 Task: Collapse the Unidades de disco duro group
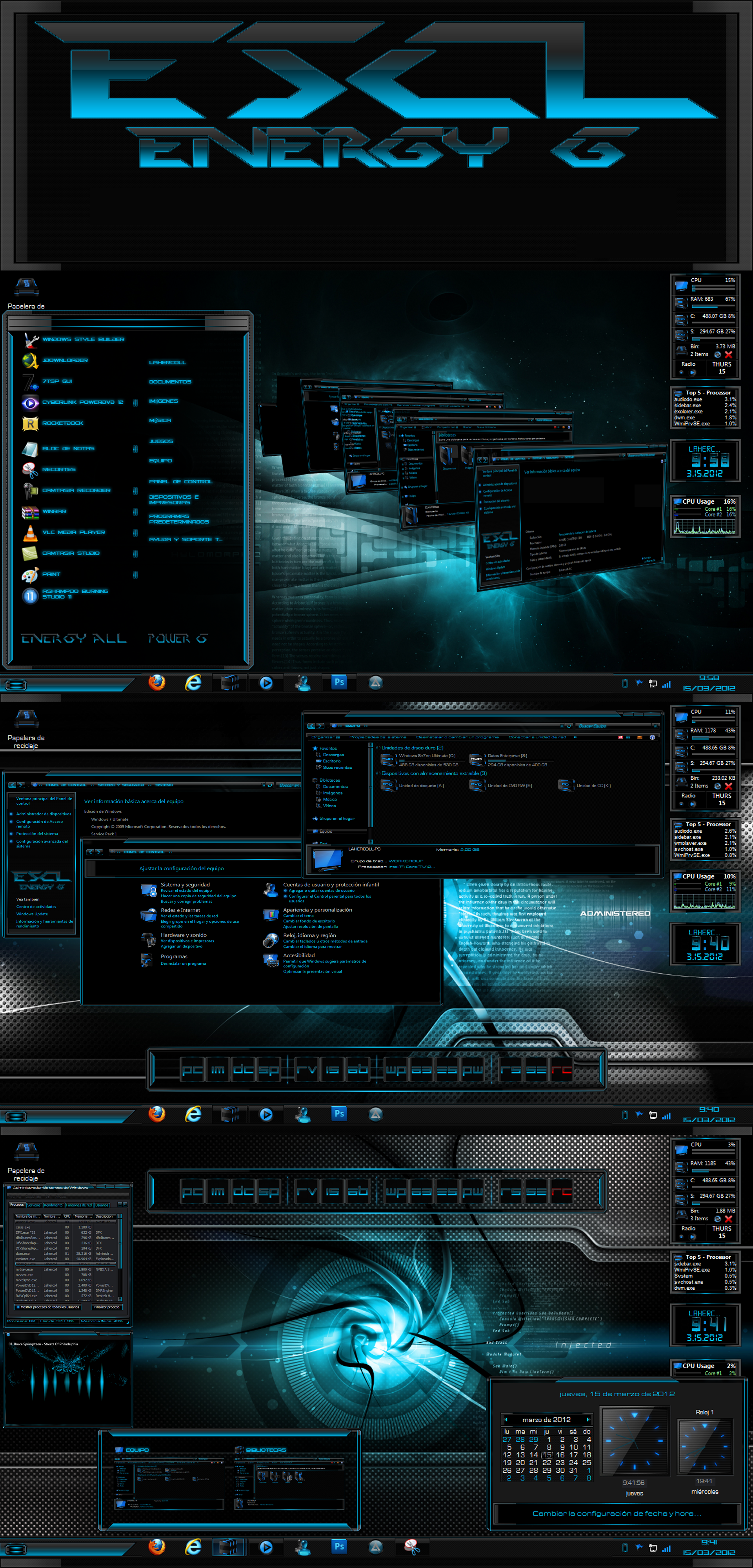coord(378,748)
